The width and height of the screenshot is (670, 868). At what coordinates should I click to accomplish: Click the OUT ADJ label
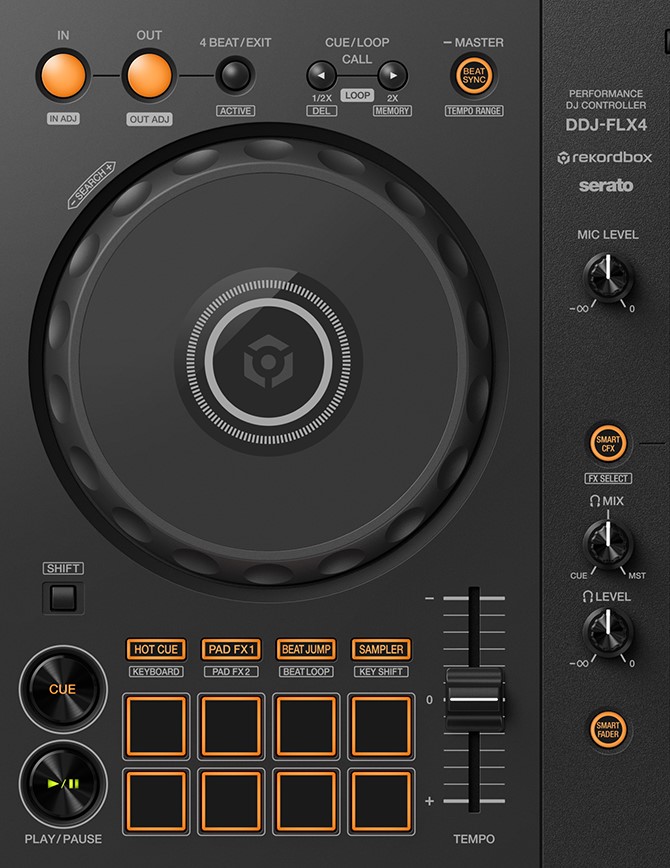[x=150, y=119]
